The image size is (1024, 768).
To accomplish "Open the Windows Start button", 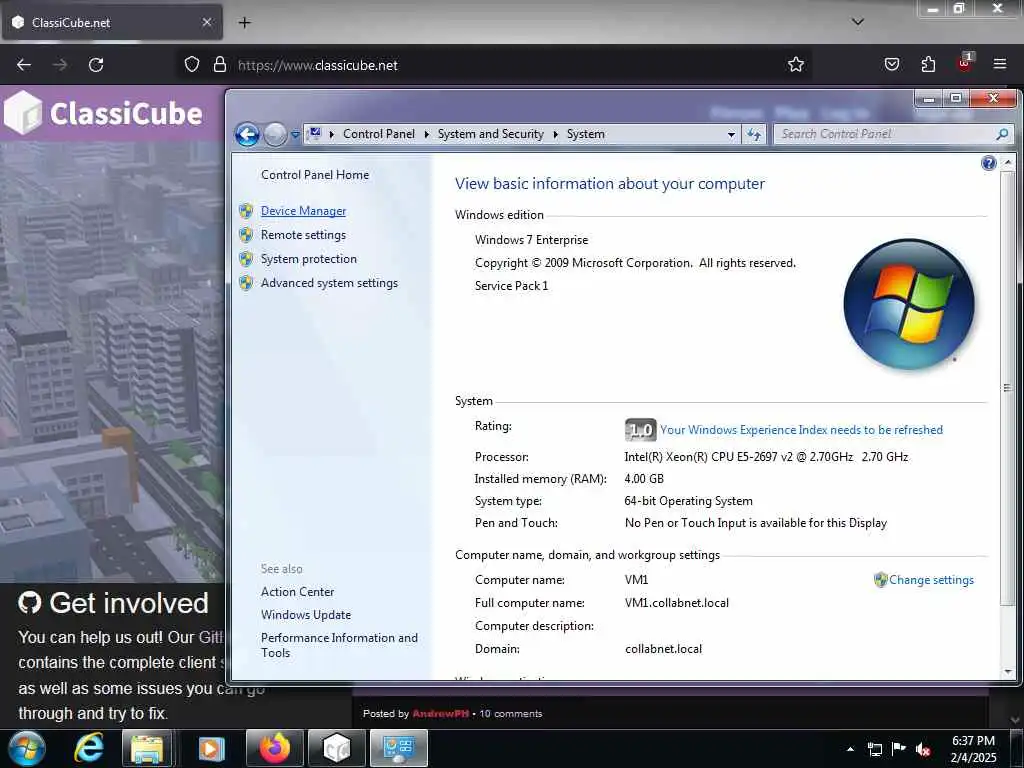I will 27,748.
